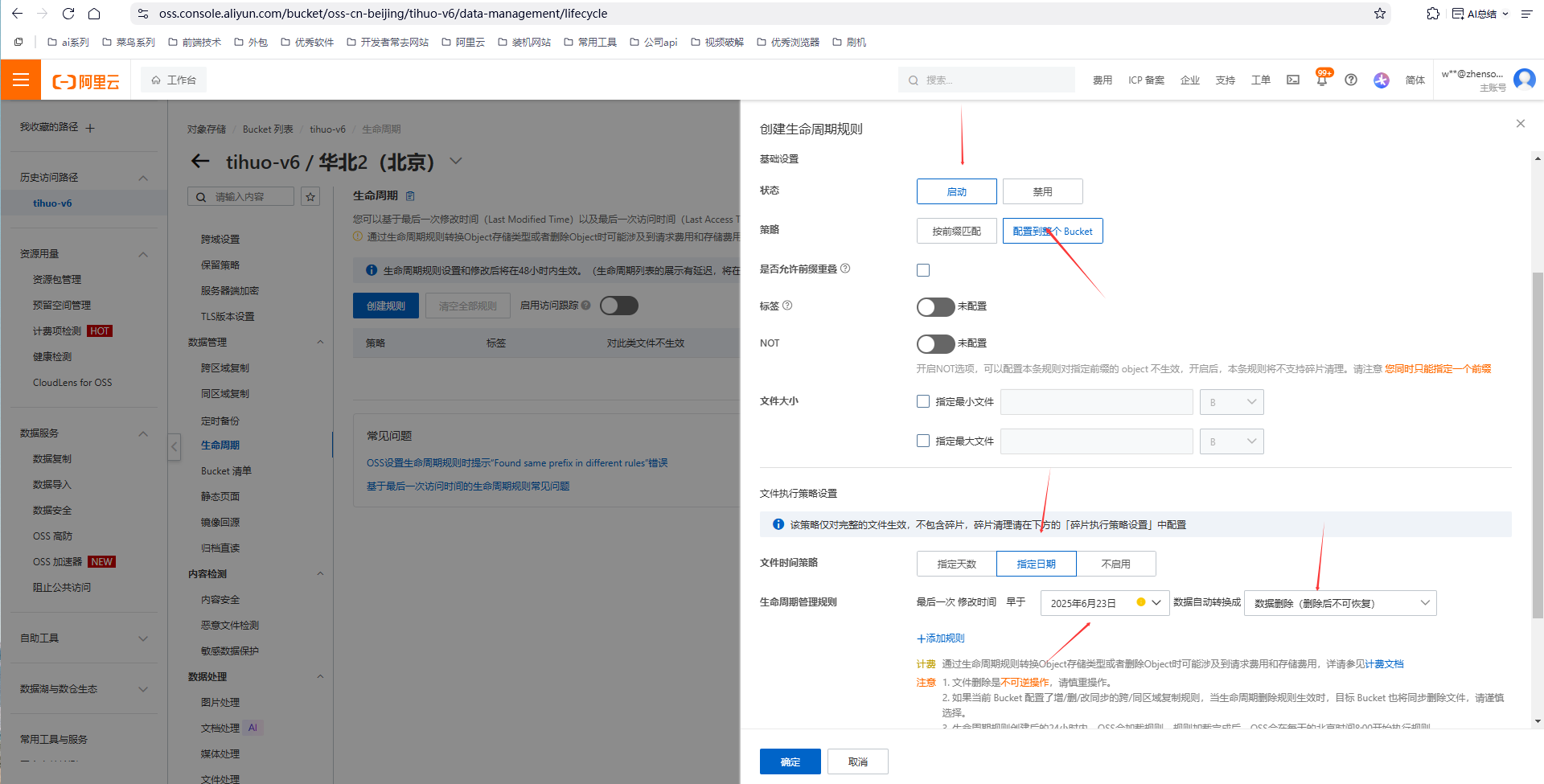Click the site info icon in address bar
1544x784 pixels.
(x=143, y=14)
